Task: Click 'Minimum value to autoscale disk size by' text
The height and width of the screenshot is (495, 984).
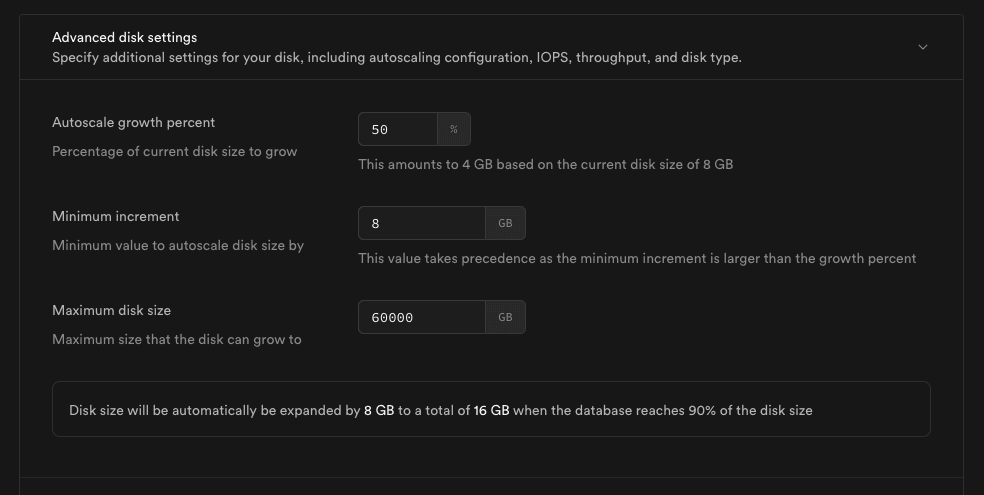Action: click(178, 246)
